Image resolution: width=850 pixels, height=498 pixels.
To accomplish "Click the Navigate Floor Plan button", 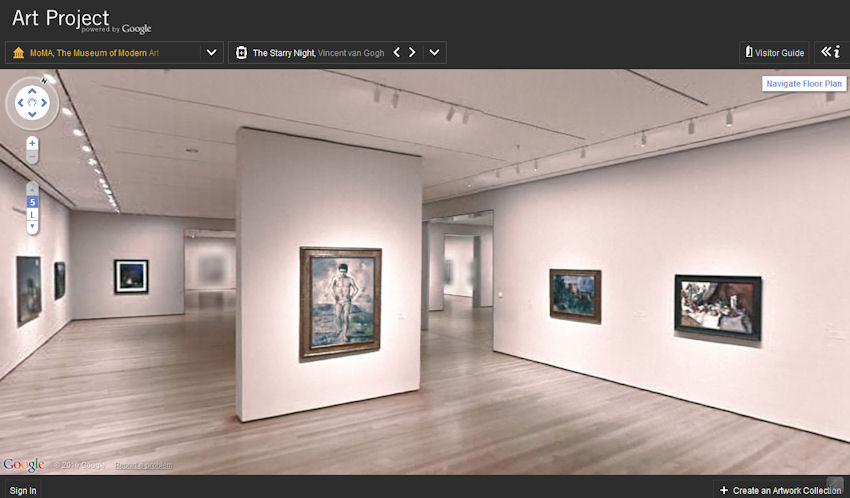I will 804,83.
